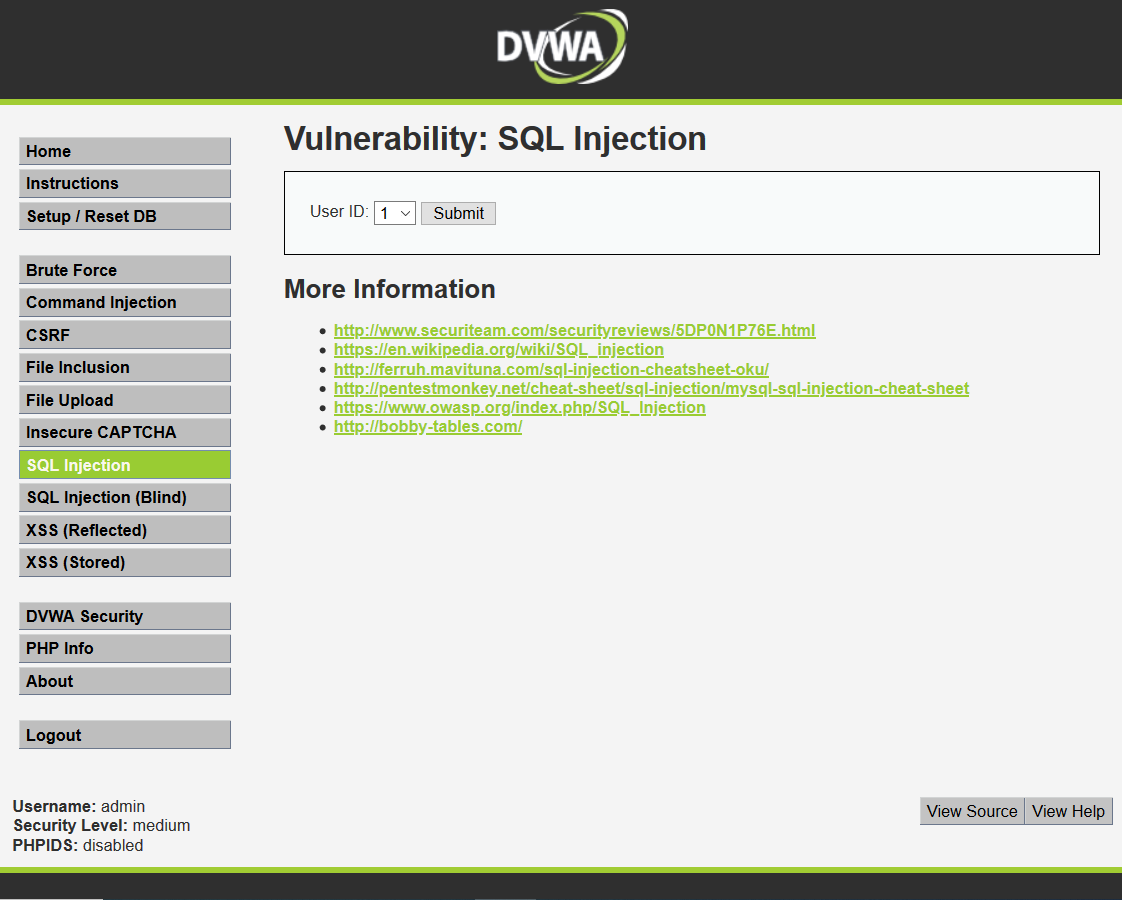Go to the Home page

[x=125, y=151]
